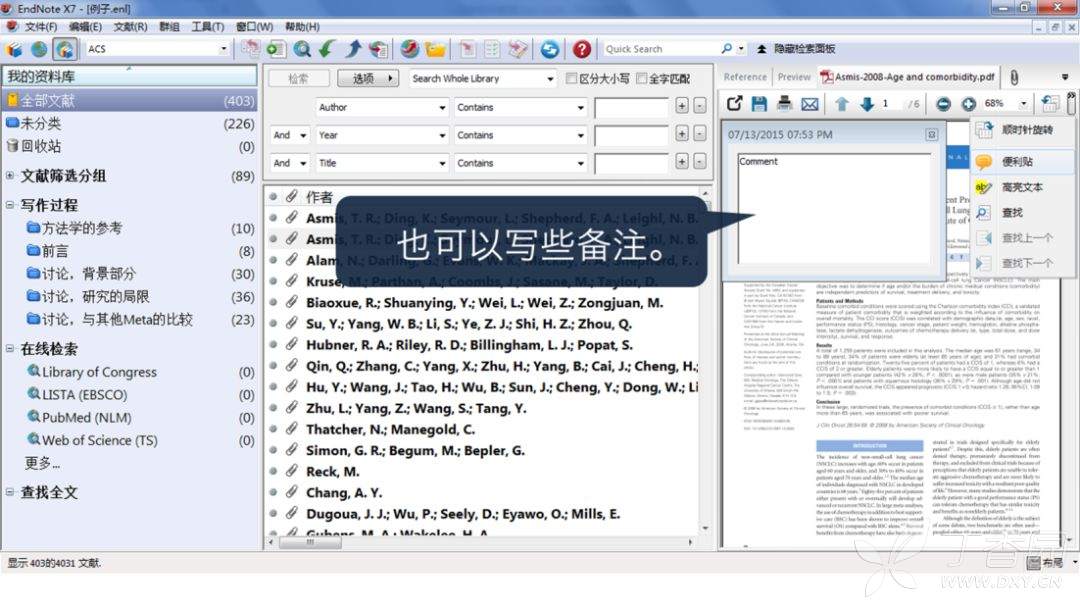Toggle read status dot for Reck row

(x=273, y=472)
